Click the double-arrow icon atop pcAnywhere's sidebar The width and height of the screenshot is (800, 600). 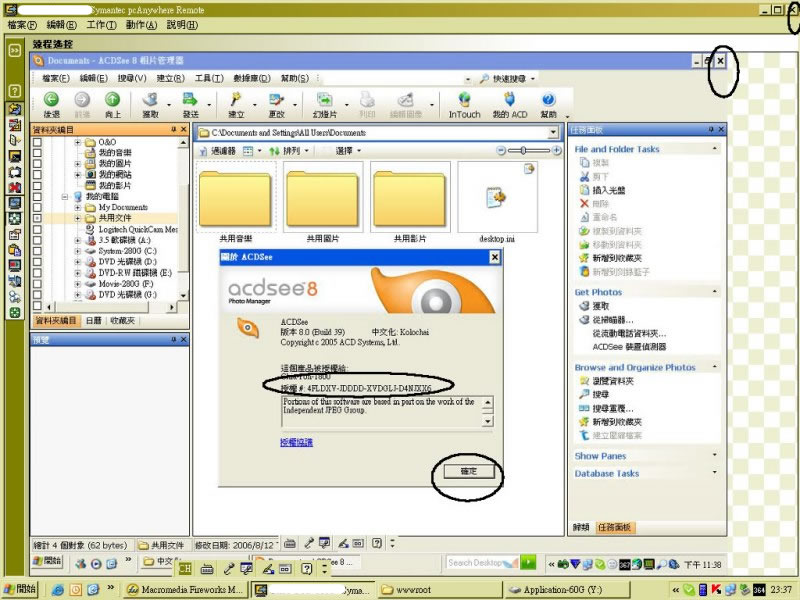pyautogui.click(x=15, y=50)
